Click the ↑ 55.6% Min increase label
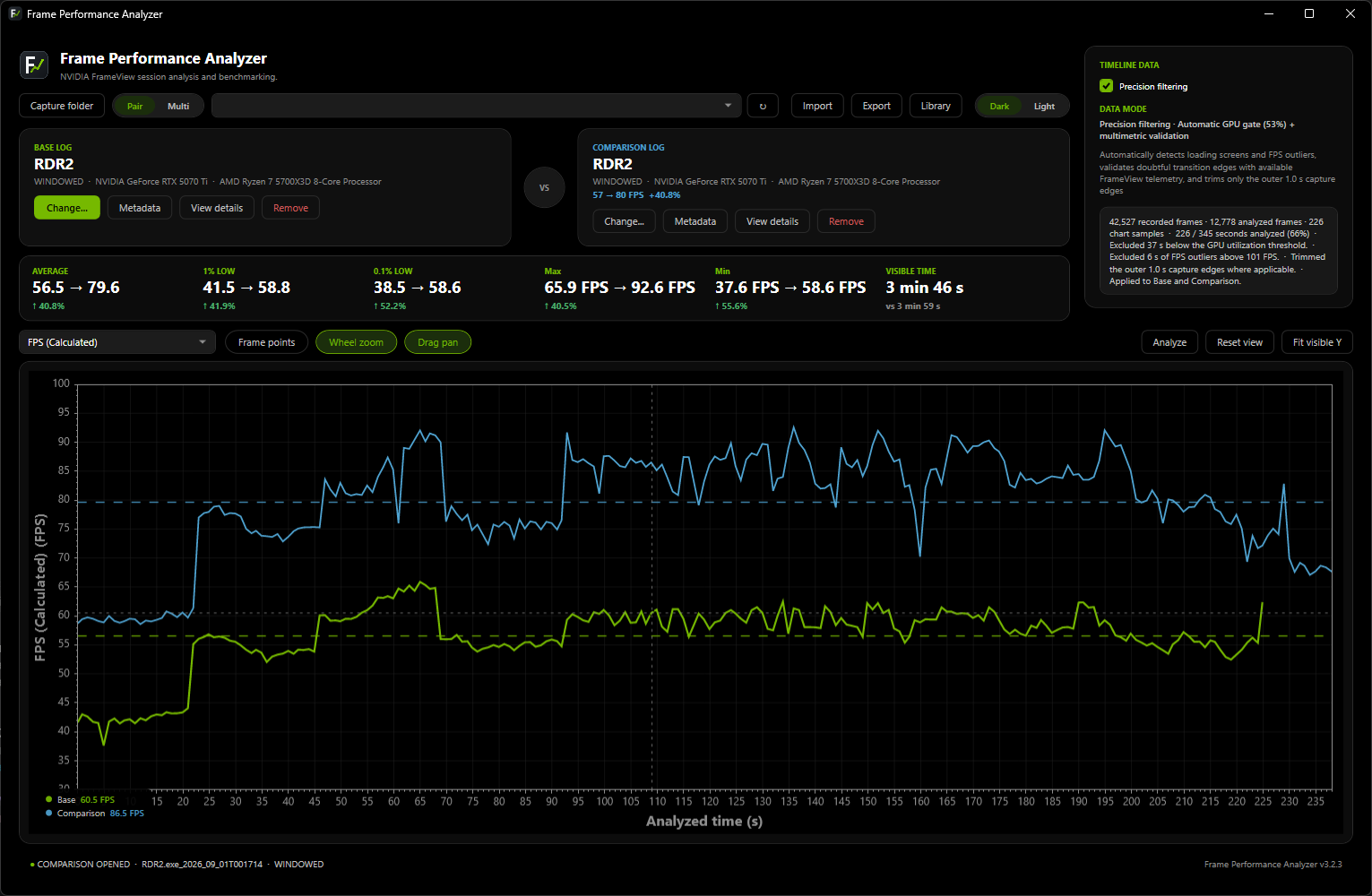 [731, 306]
